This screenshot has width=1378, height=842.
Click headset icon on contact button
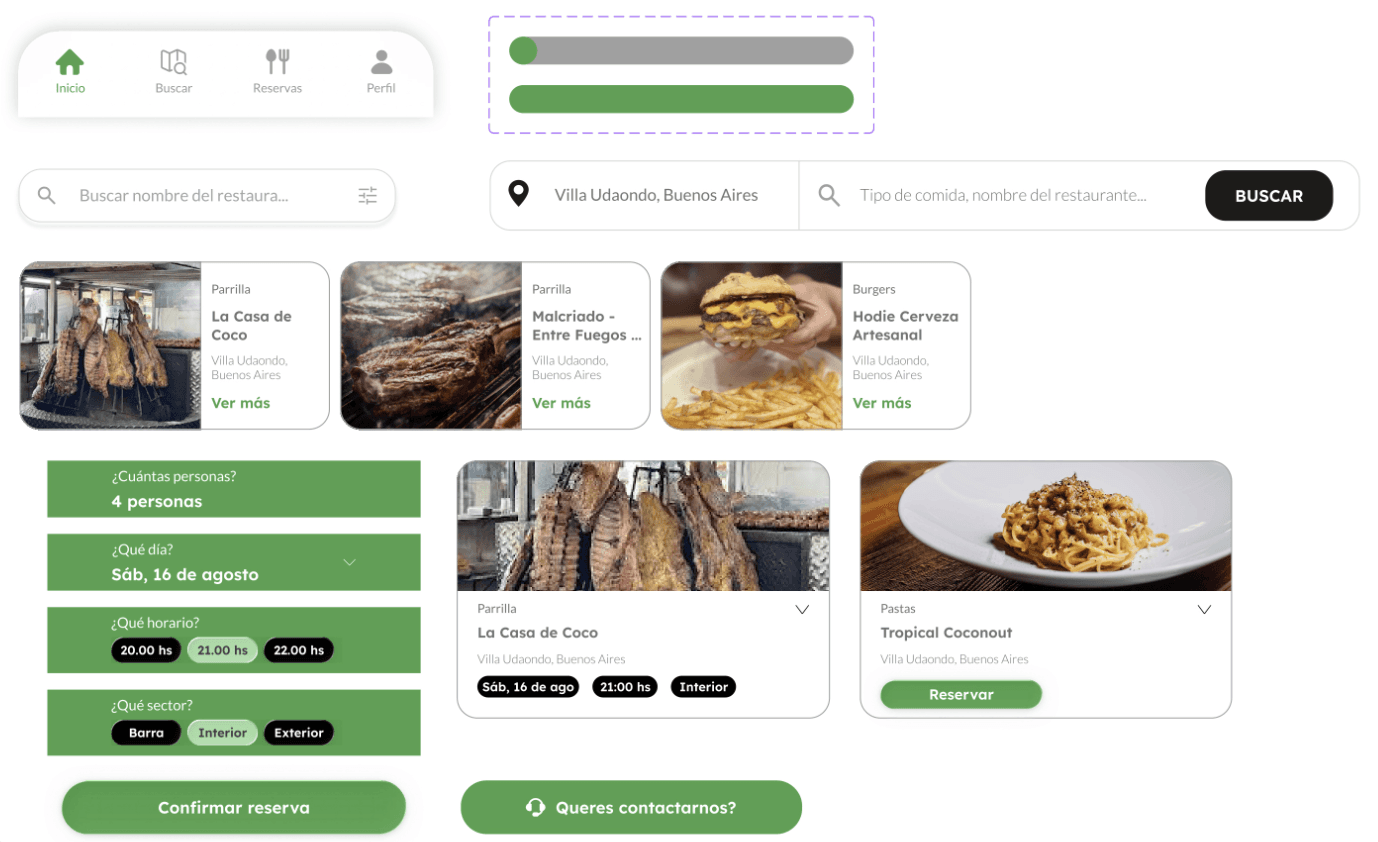[535, 808]
